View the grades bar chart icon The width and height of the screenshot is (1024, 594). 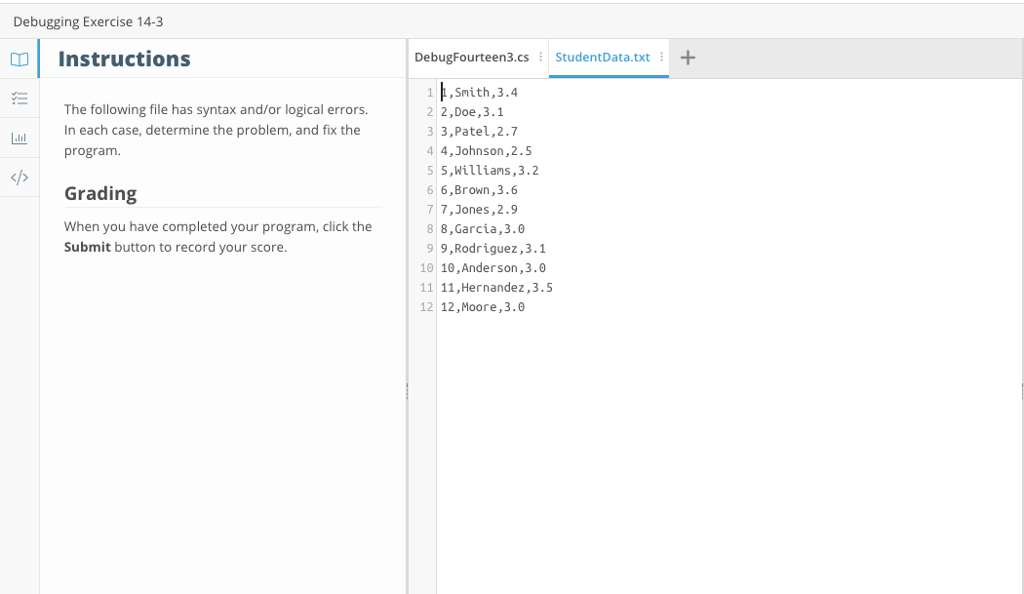19,138
